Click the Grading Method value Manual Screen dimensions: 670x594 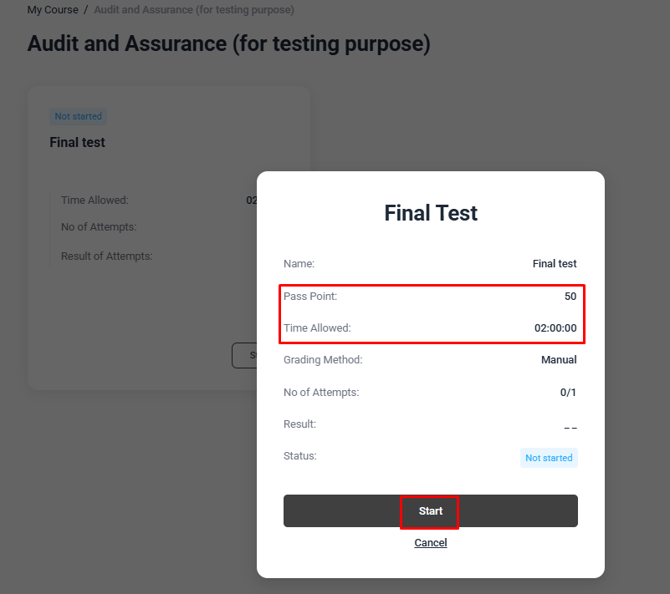(559, 360)
